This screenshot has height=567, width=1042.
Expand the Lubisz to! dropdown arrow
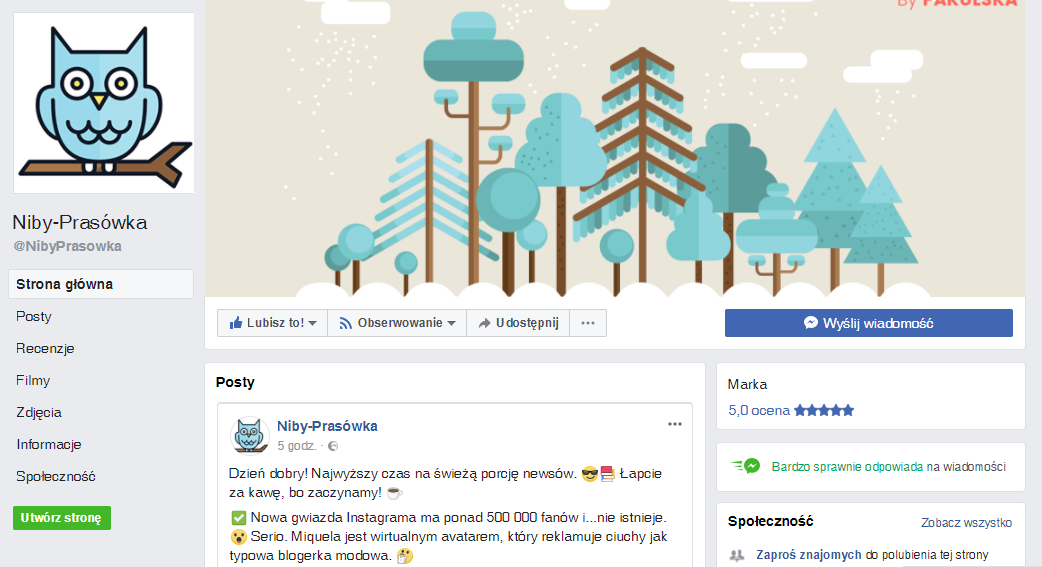click(313, 324)
